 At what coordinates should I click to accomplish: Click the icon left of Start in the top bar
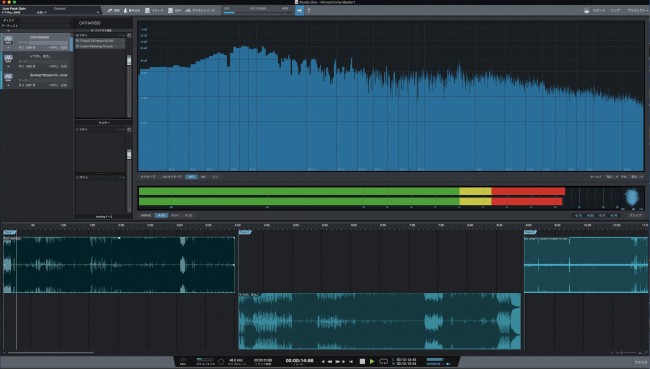point(586,10)
